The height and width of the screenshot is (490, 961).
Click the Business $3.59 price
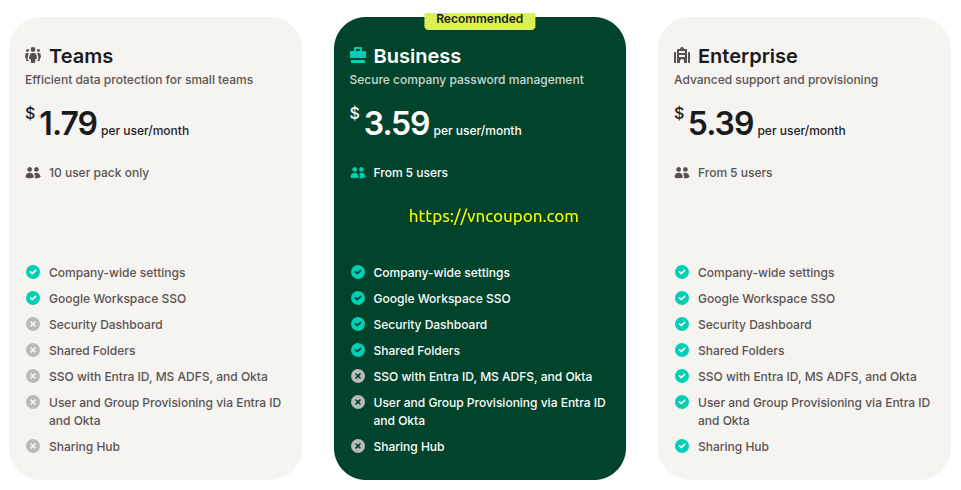(397, 123)
